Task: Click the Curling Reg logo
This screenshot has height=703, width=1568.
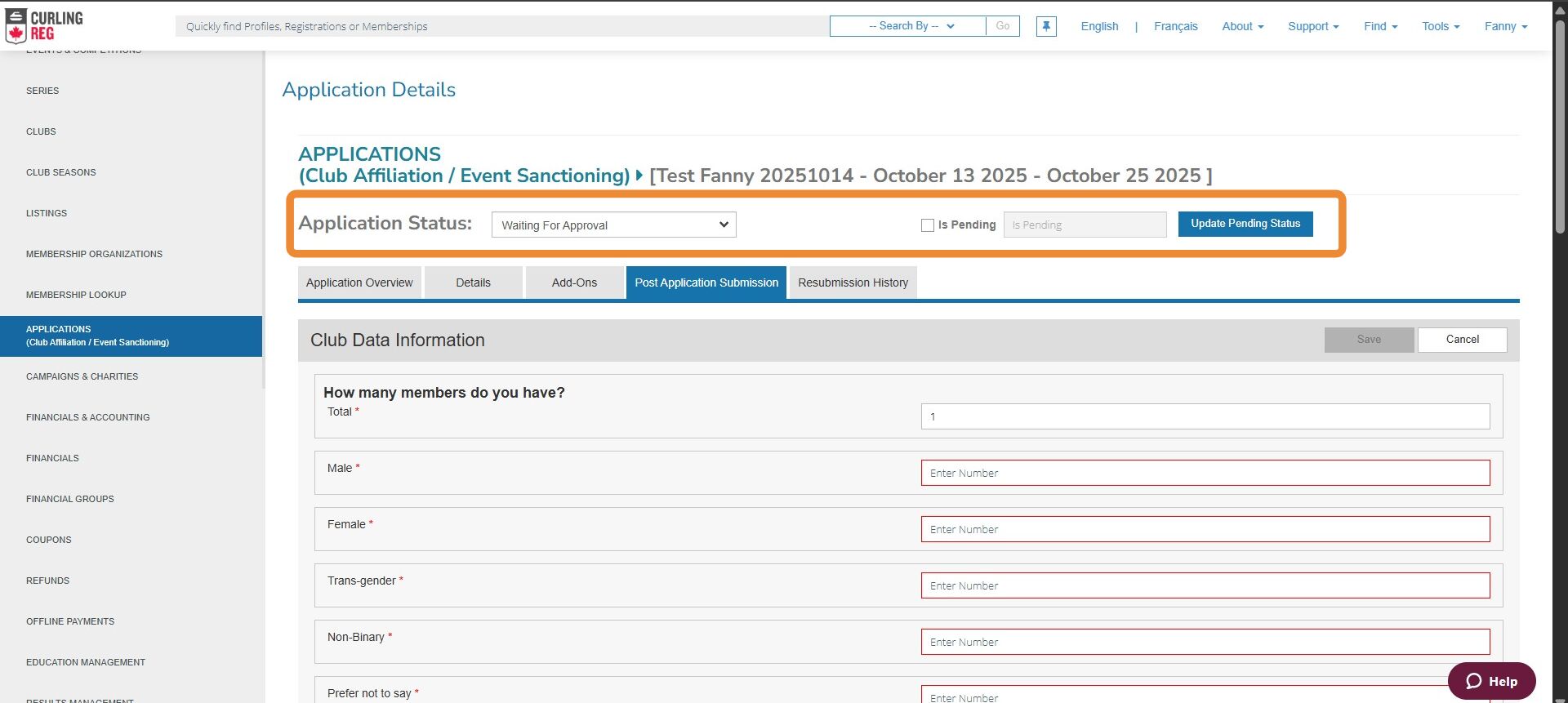Action: tap(44, 25)
